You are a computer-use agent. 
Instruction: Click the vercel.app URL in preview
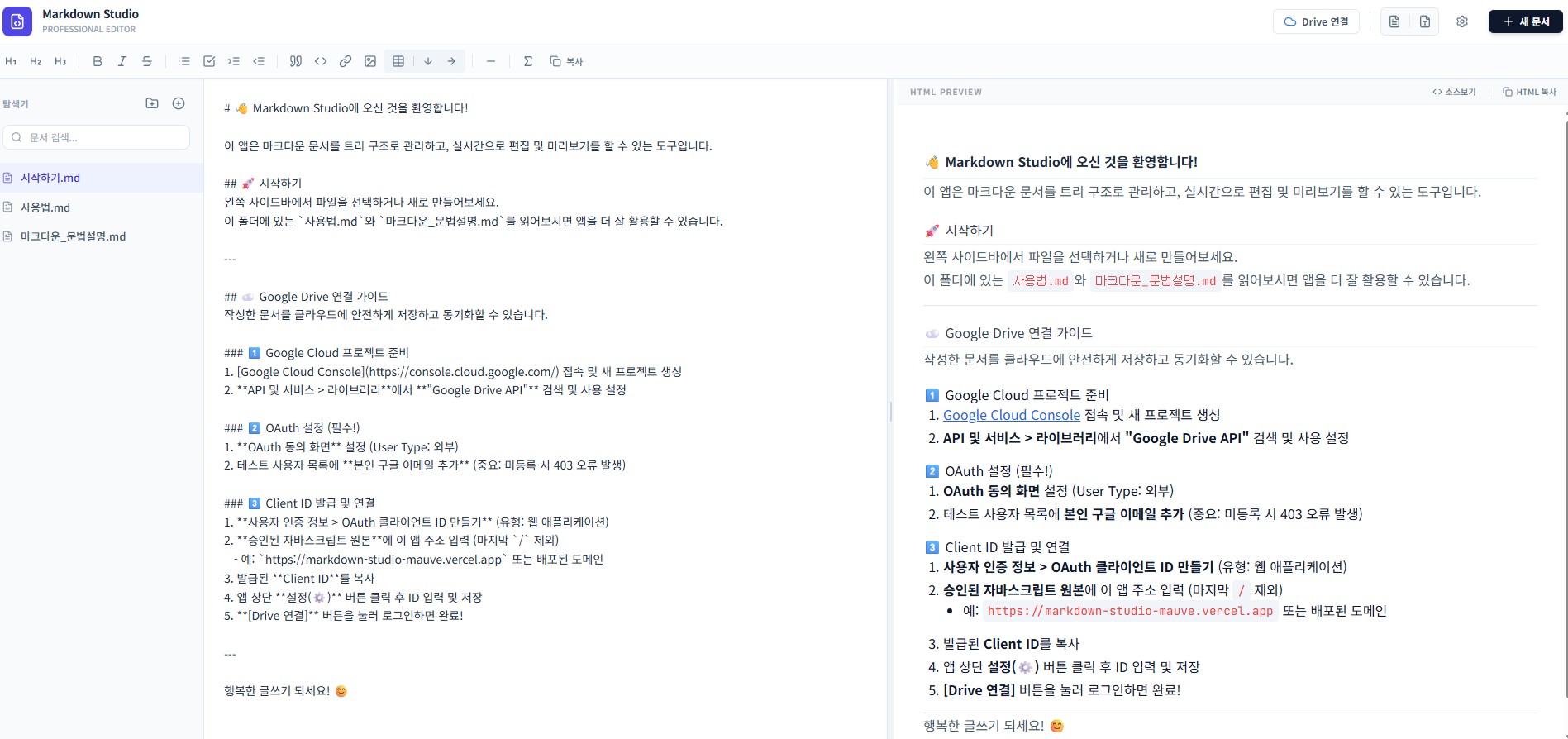pyautogui.click(x=1130, y=611)
